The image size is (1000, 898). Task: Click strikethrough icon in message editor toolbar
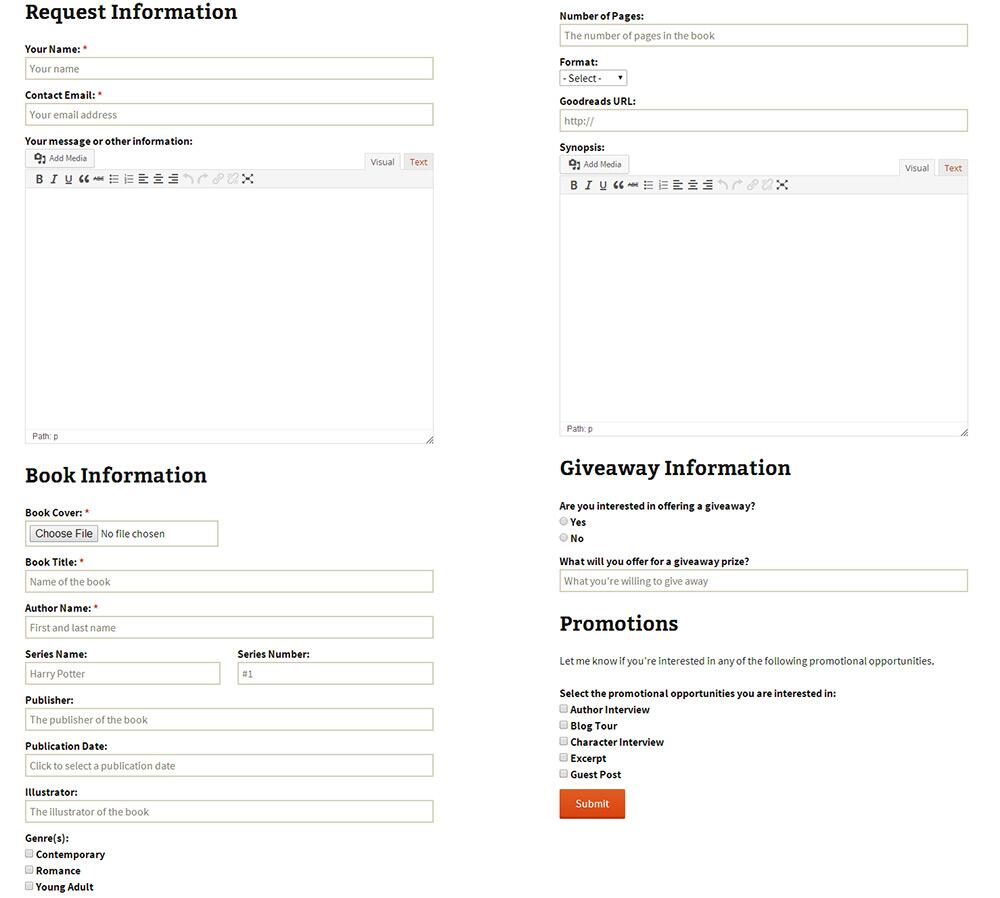tap(99, 179)
